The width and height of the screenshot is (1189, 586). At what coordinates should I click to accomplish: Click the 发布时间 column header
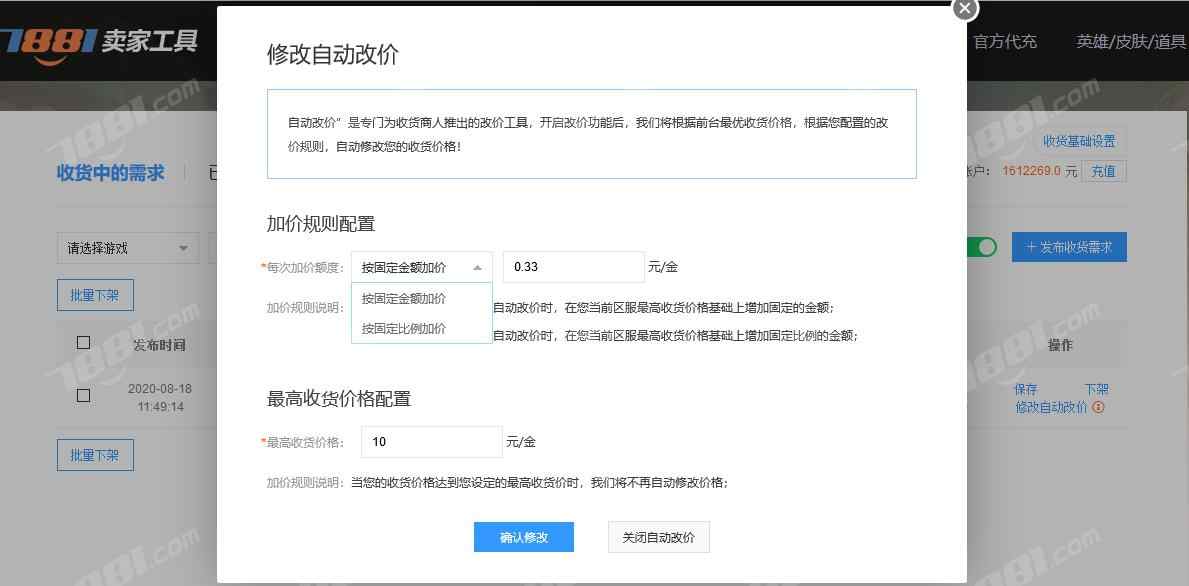point(159,345)
